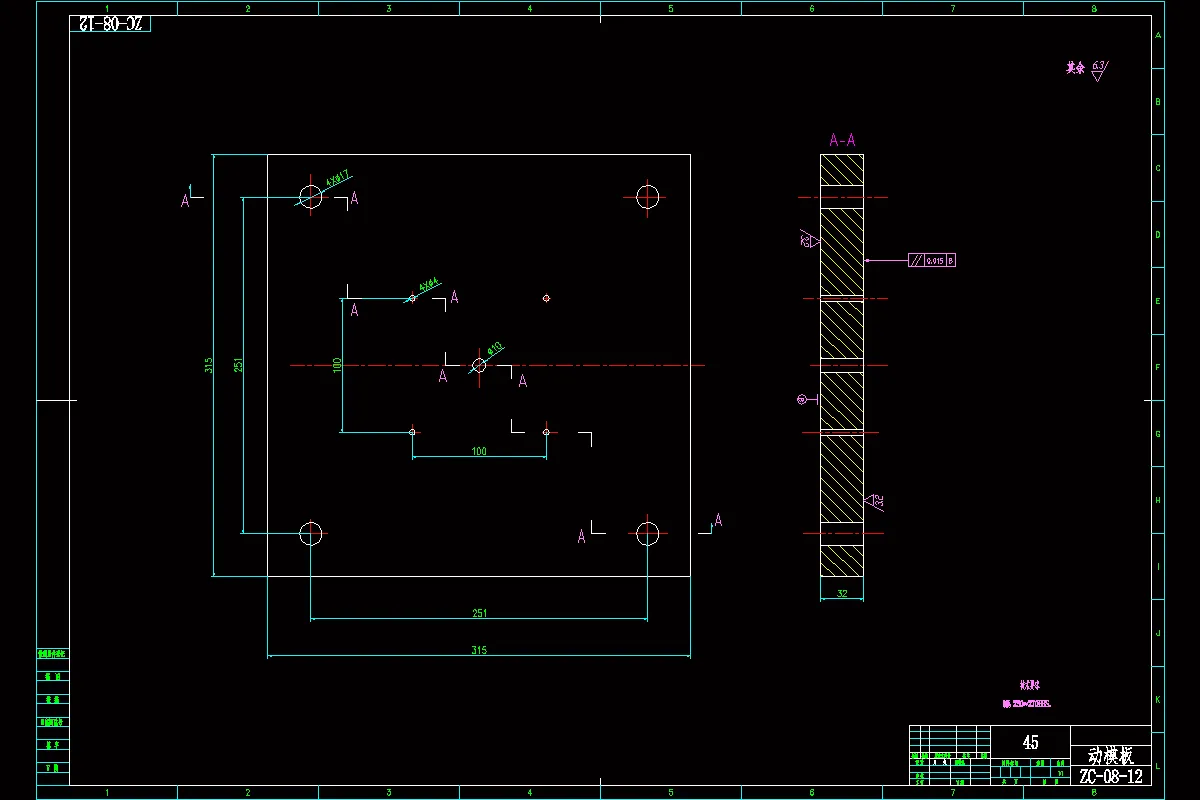Click the "0.015" tolerance value
Viewport: 1200px width, 800px height.
935,260
